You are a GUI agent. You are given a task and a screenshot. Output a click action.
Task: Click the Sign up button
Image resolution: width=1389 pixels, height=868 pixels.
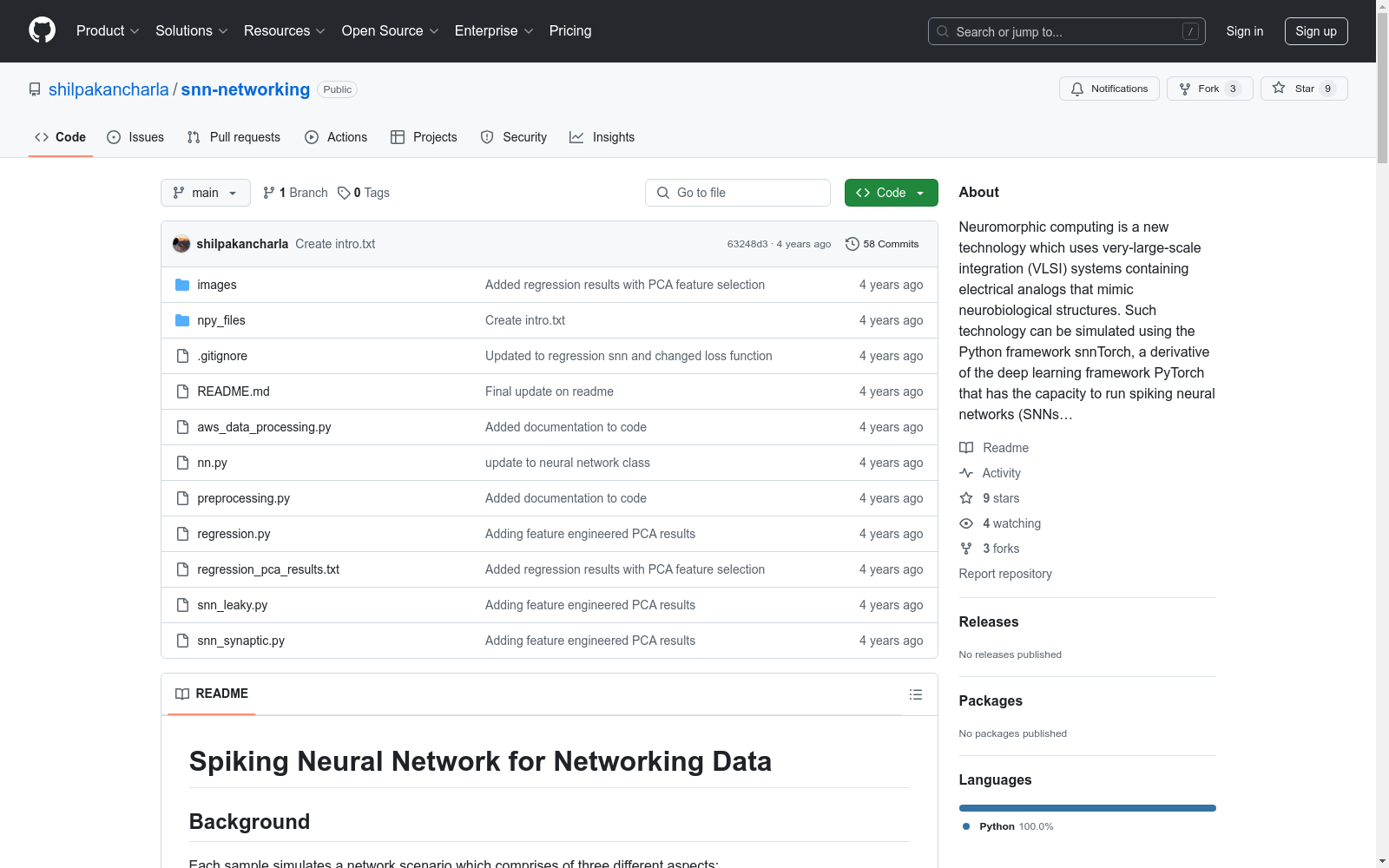[x=1315, y=30]
